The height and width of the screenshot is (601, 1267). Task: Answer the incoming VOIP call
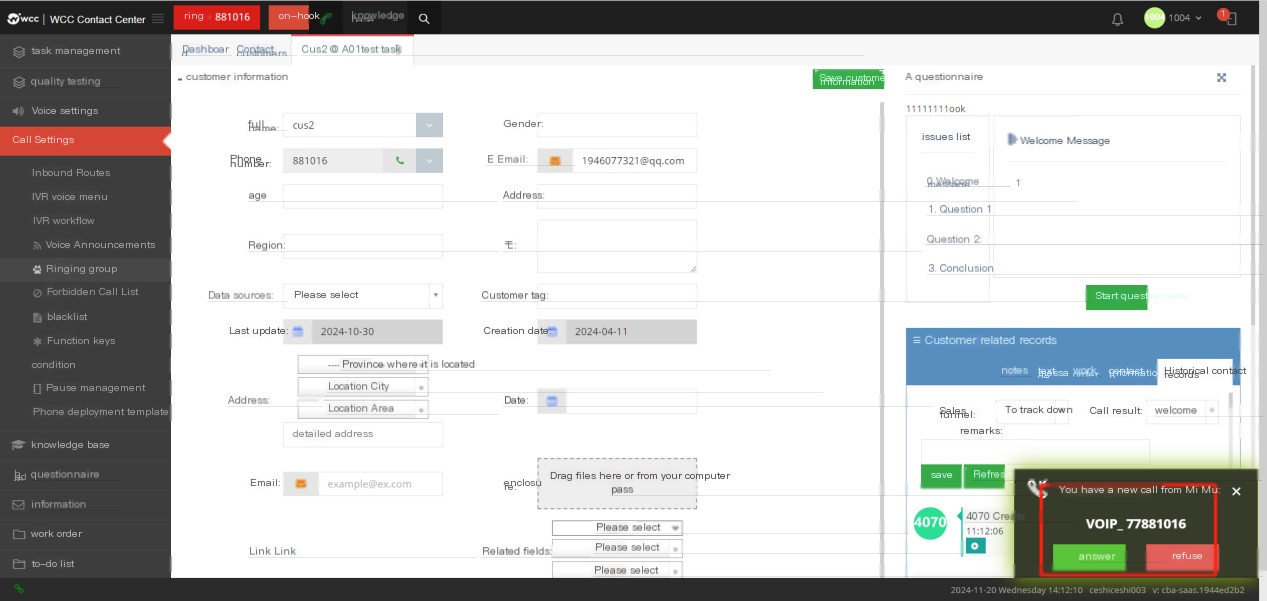coord(1090,557)
